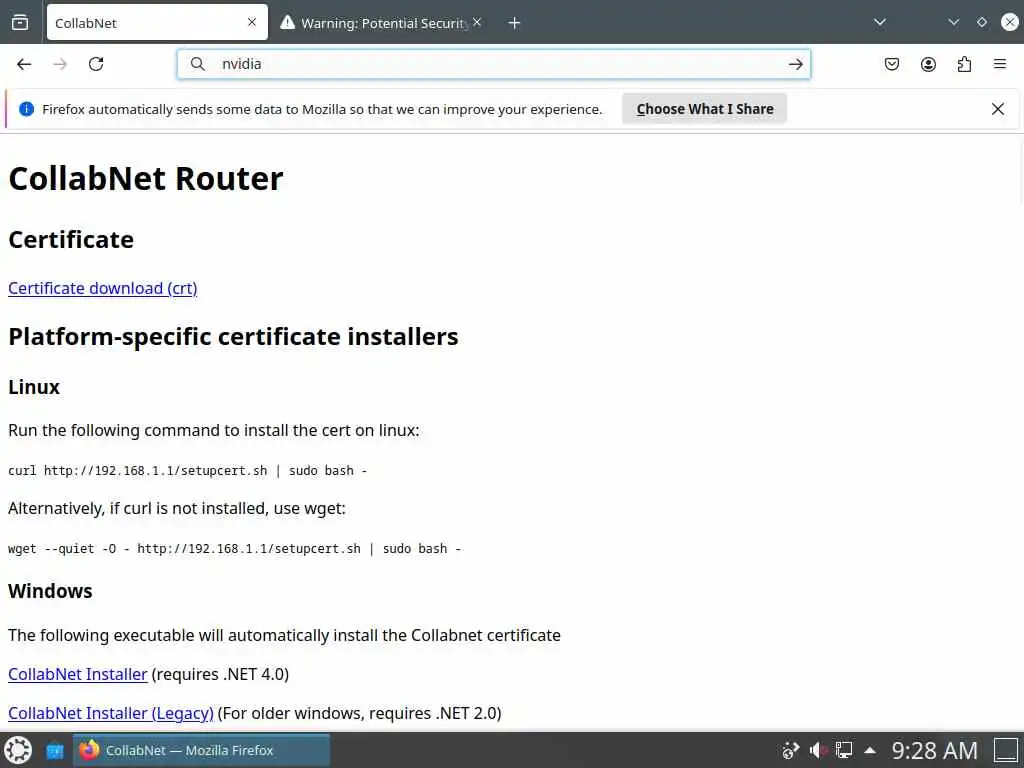Select the CollabNet — Mozilla Firefox taskbar entry
Image resolution: width=1024 pixels, height=768 pixels.
201,750
